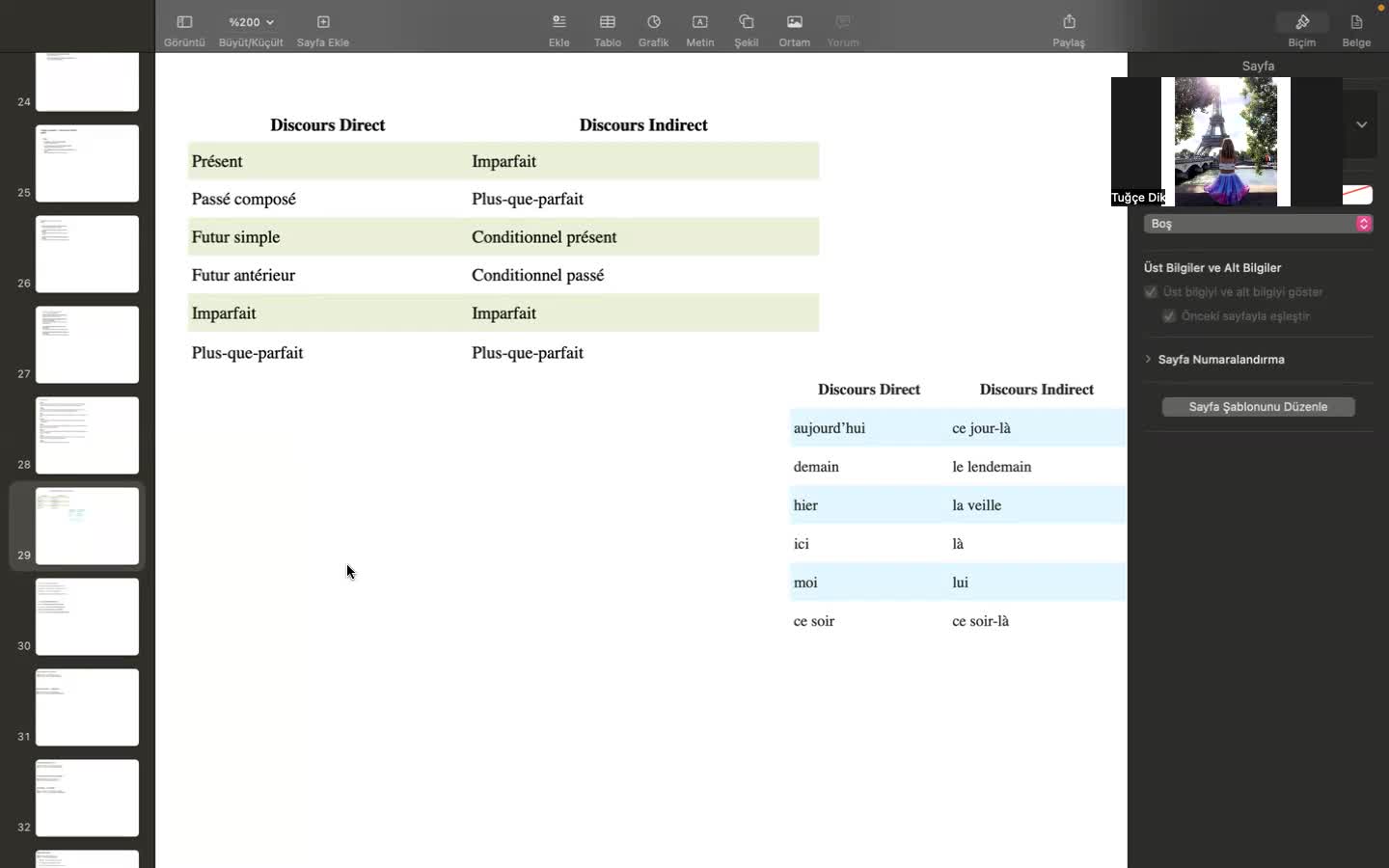Select the la veille cell
Screen dimensions: 1389x868
tap(1037, 505)
